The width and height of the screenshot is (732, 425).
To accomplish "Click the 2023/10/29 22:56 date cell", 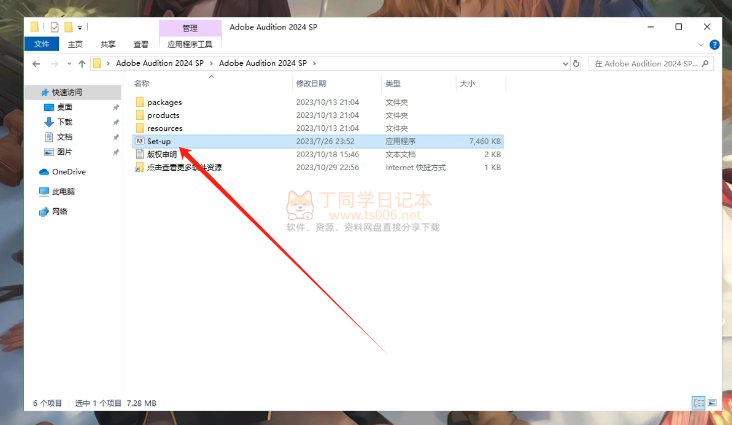I will (327, 167).
